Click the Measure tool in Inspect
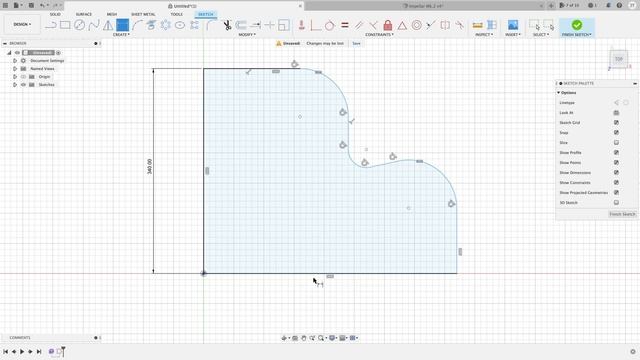The image size is (640, 360). [x=478, y=25]
